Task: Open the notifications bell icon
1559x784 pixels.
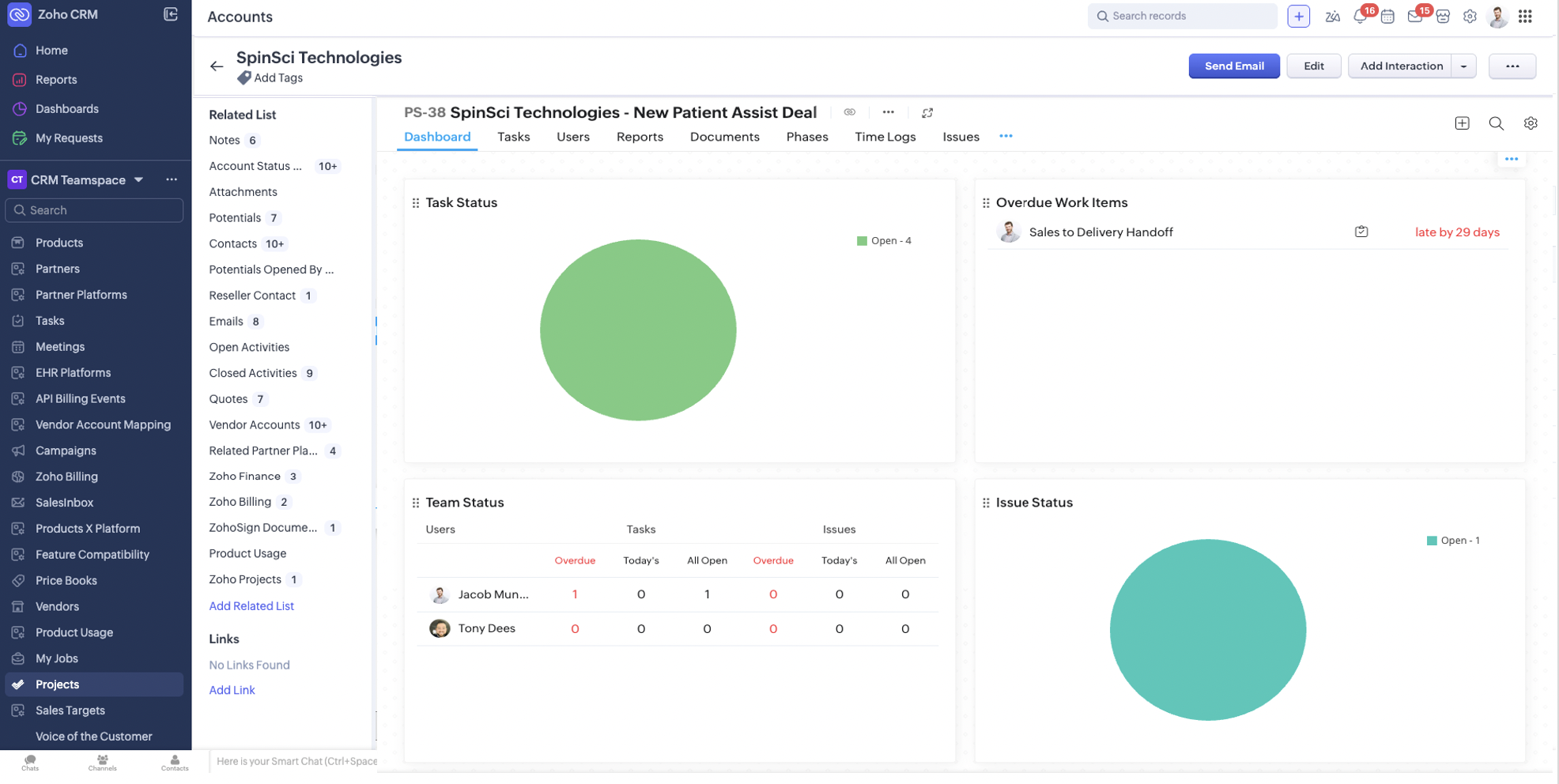Action: tap(1361, 17)
